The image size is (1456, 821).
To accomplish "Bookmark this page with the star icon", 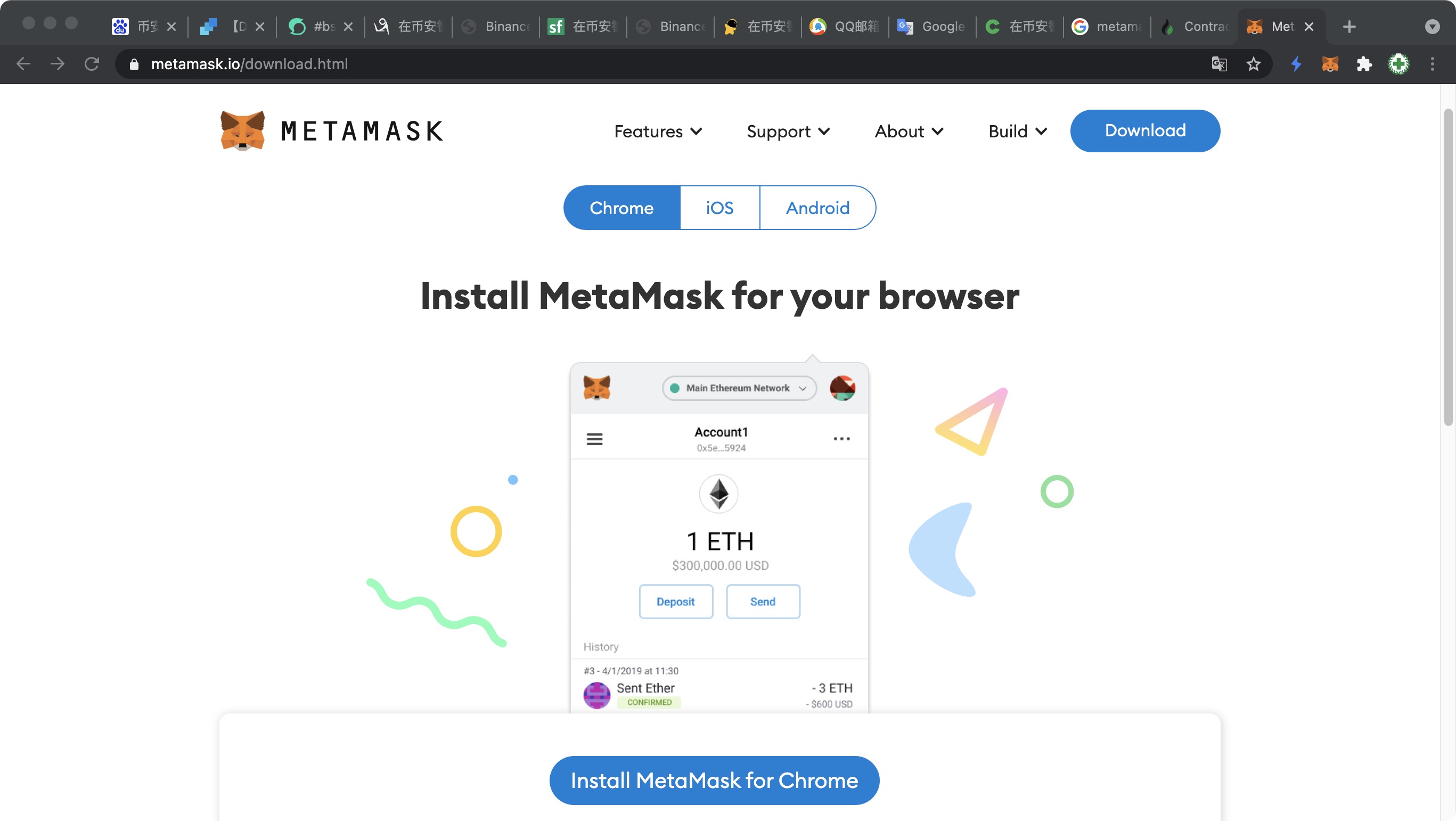I will coord(1253,64).
